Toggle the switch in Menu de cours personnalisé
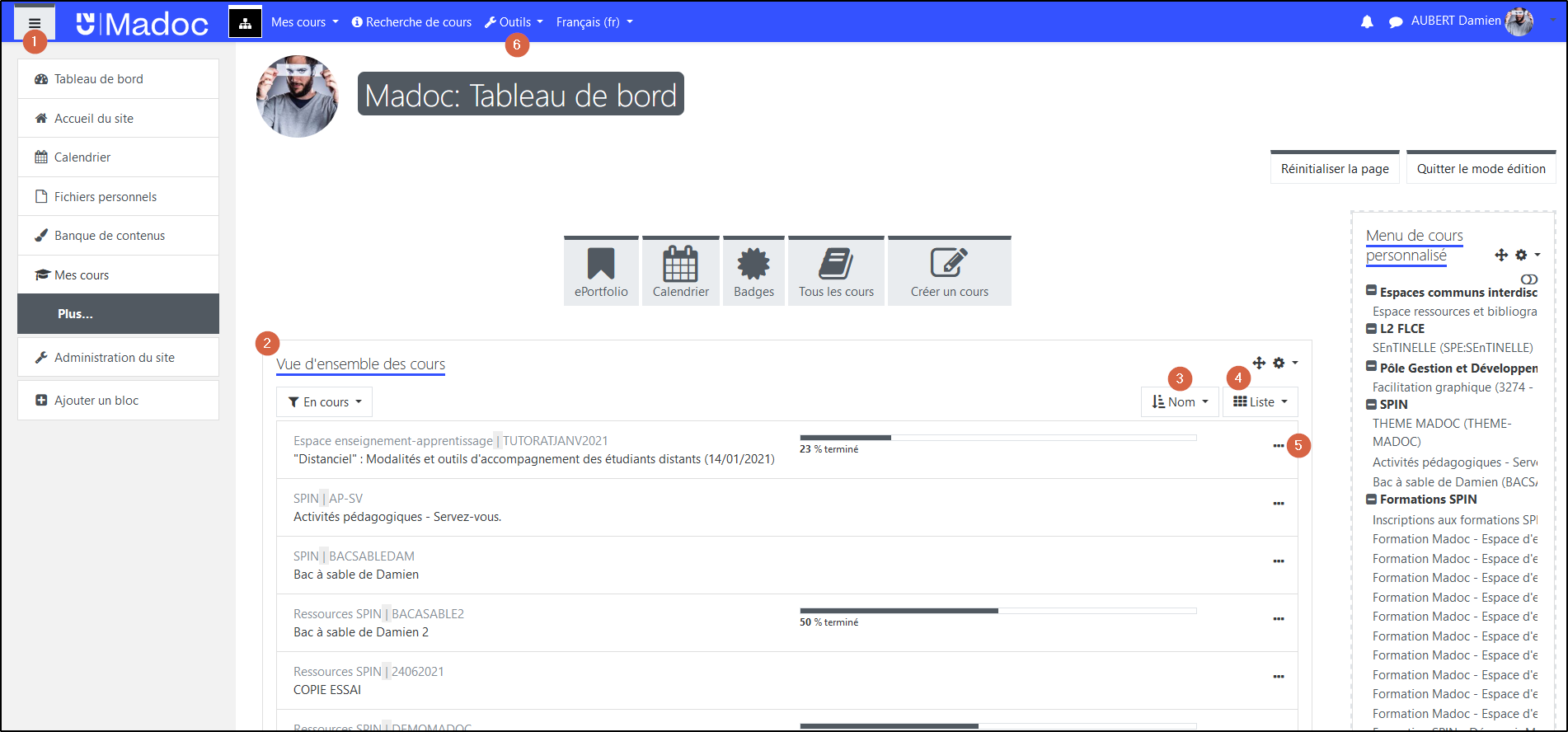The width and height of the screenshot is (1568, 732). 1529,279
